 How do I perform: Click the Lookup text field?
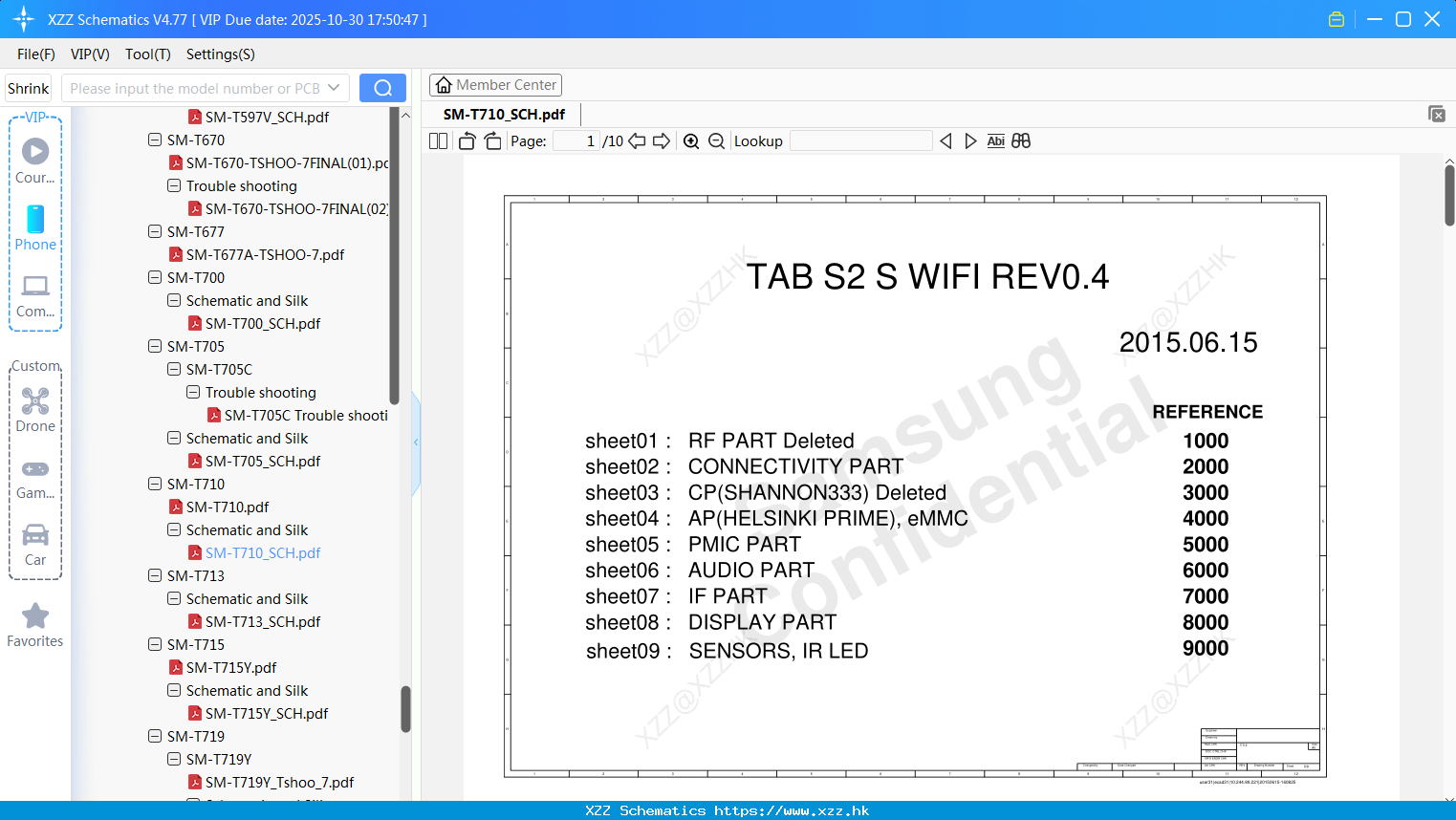point(861,141)
